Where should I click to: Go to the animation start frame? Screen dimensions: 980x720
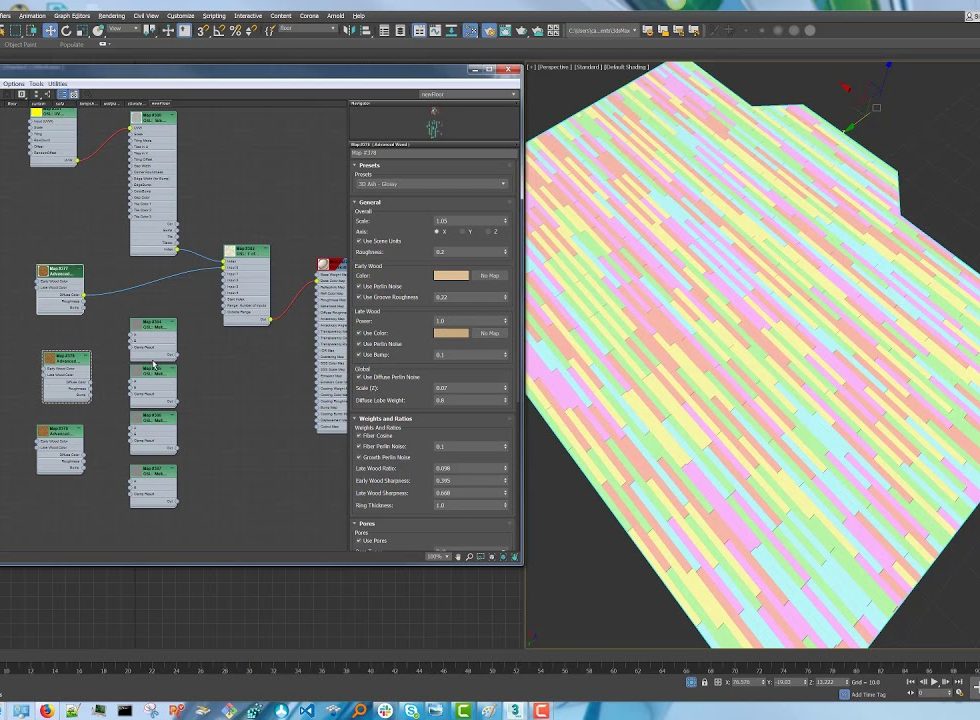coord(911,681)
